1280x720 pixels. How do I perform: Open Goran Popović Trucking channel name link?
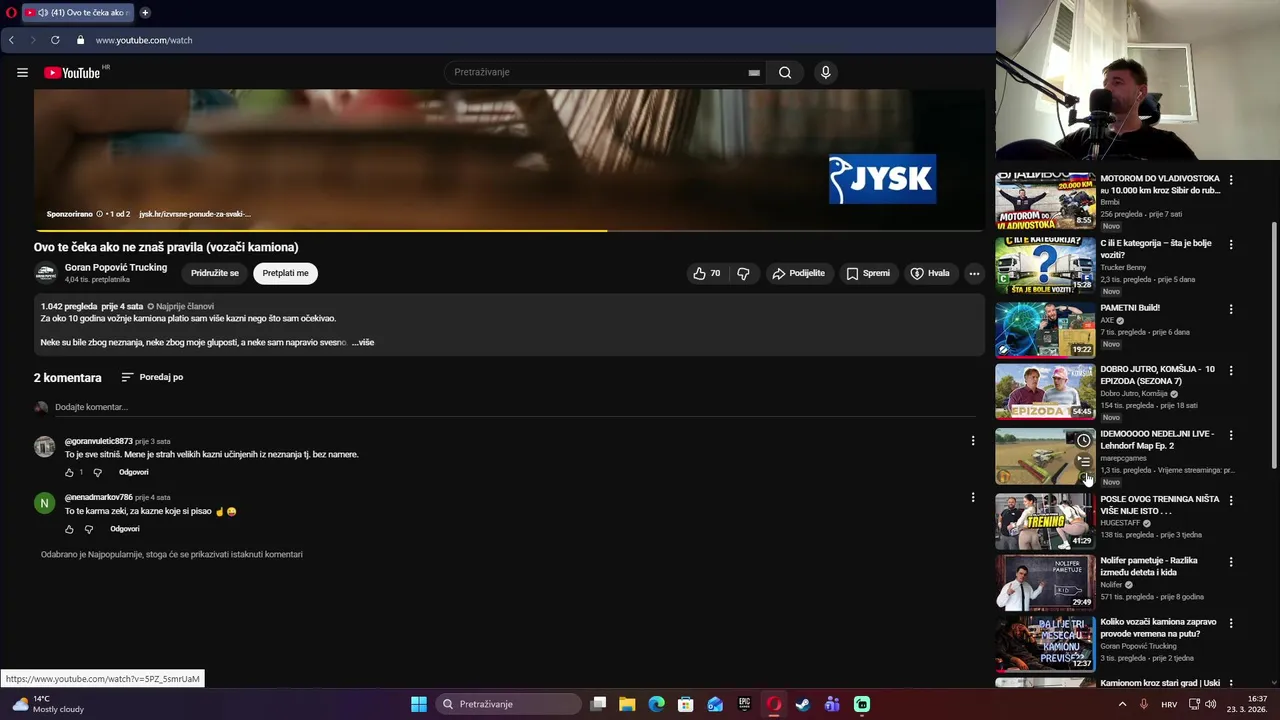[x=116, y=267]
